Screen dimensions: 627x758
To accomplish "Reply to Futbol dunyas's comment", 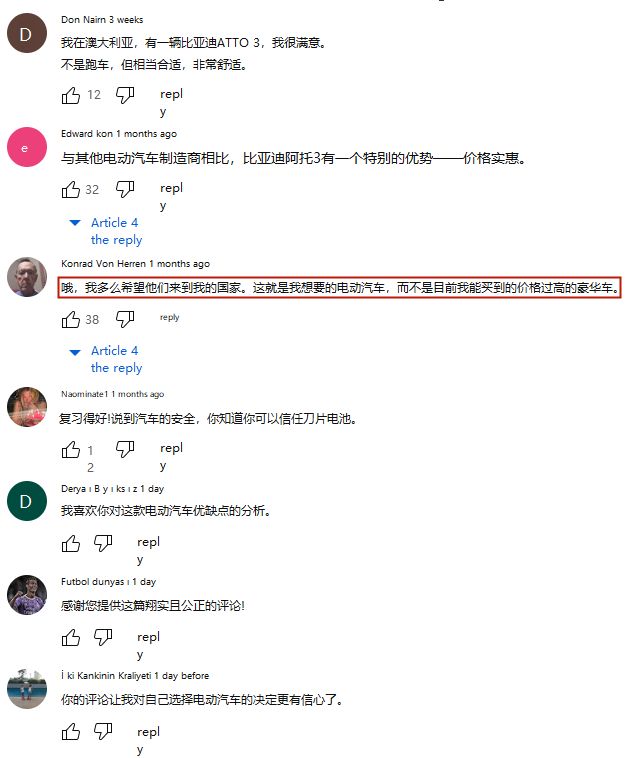I will 148,645.
